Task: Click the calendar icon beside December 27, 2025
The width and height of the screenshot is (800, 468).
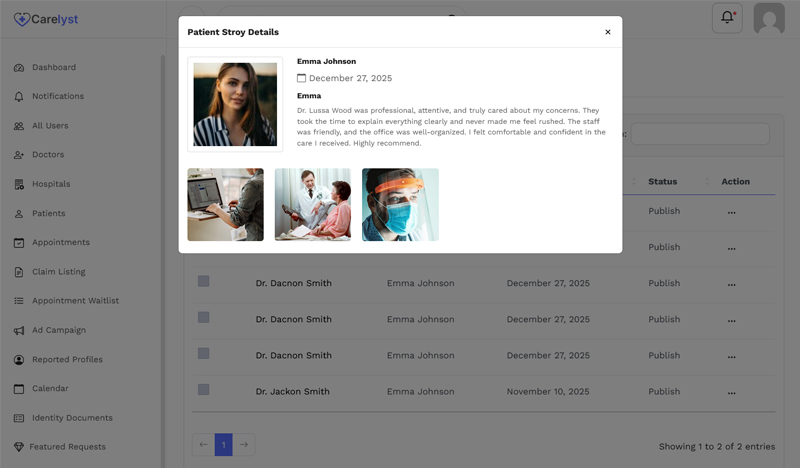Action: (302, 78)
